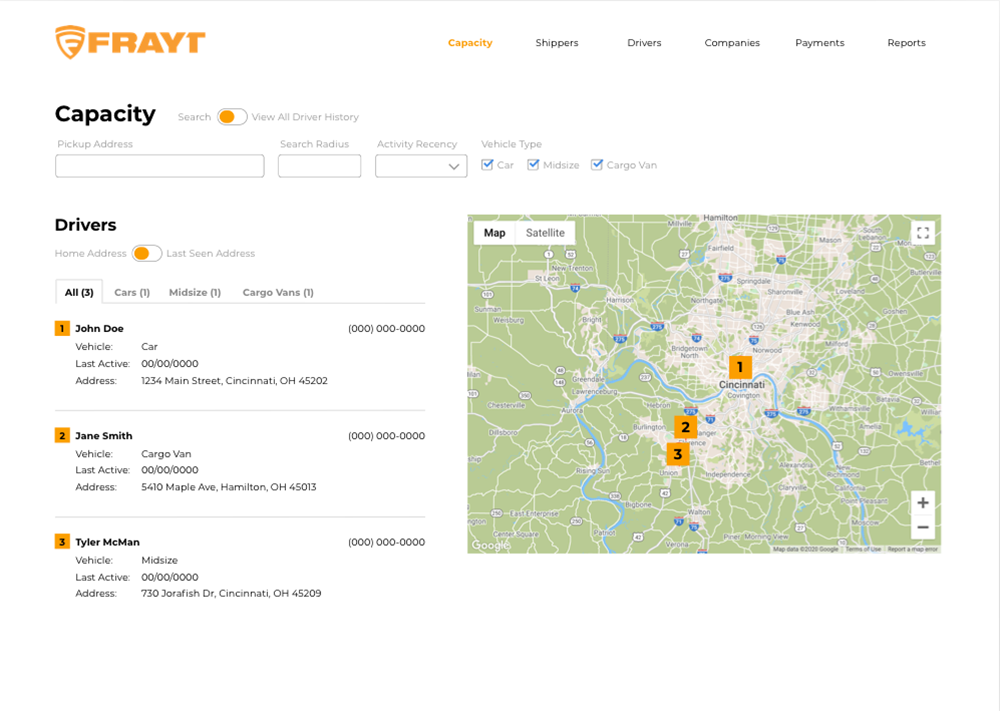The height and width of the screenshot is (711, 1000).
Task: Click address 1234 Main Street, Cincinnati
Action: 234,381
